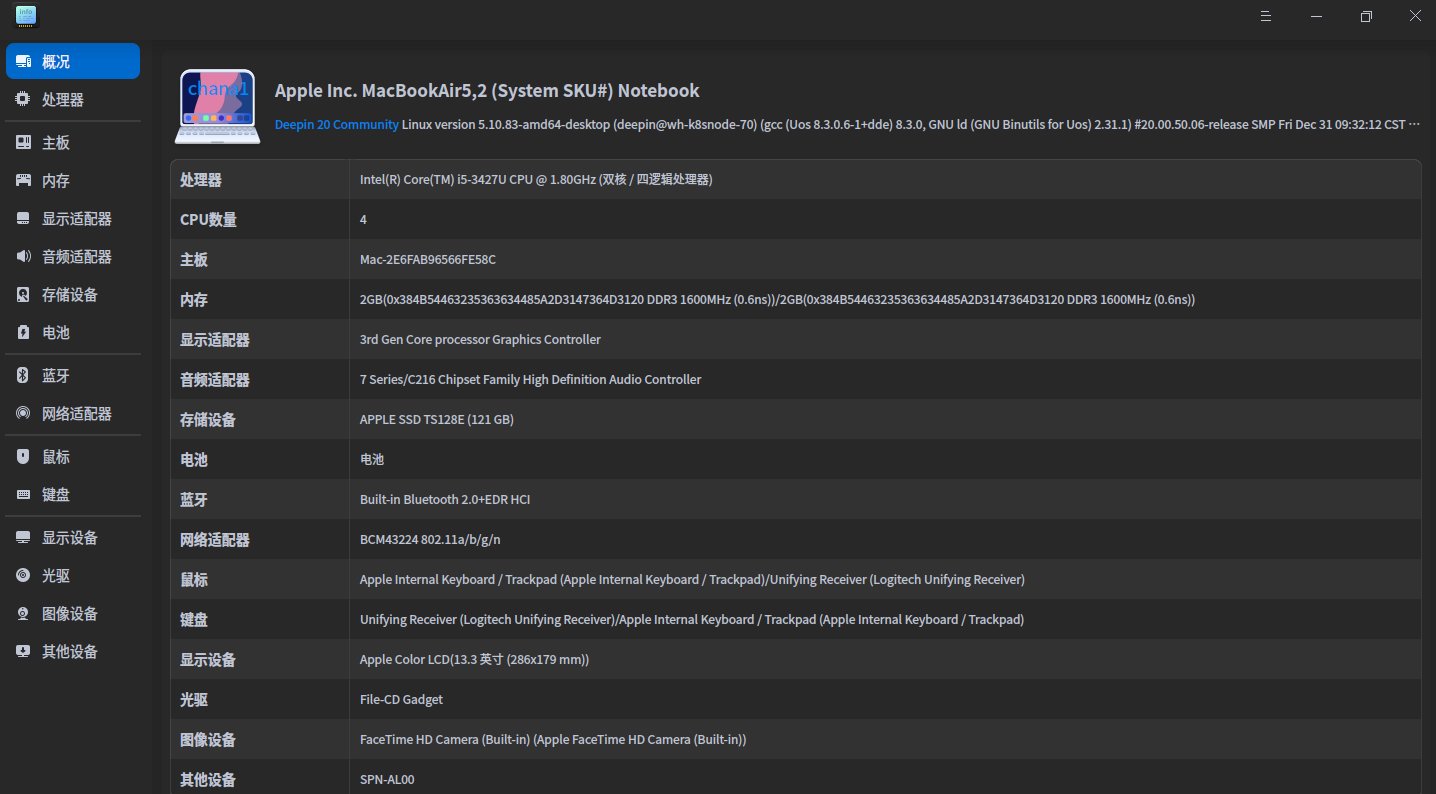Click the 处理器 CPU icon in sidebar
The image size is (1436, 794).
point(24,100)
